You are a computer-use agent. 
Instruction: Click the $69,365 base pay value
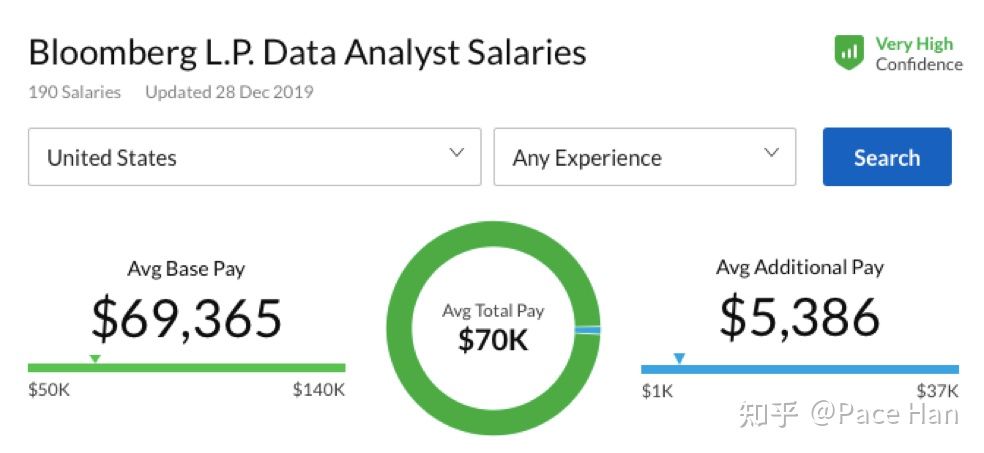point(186,317)
